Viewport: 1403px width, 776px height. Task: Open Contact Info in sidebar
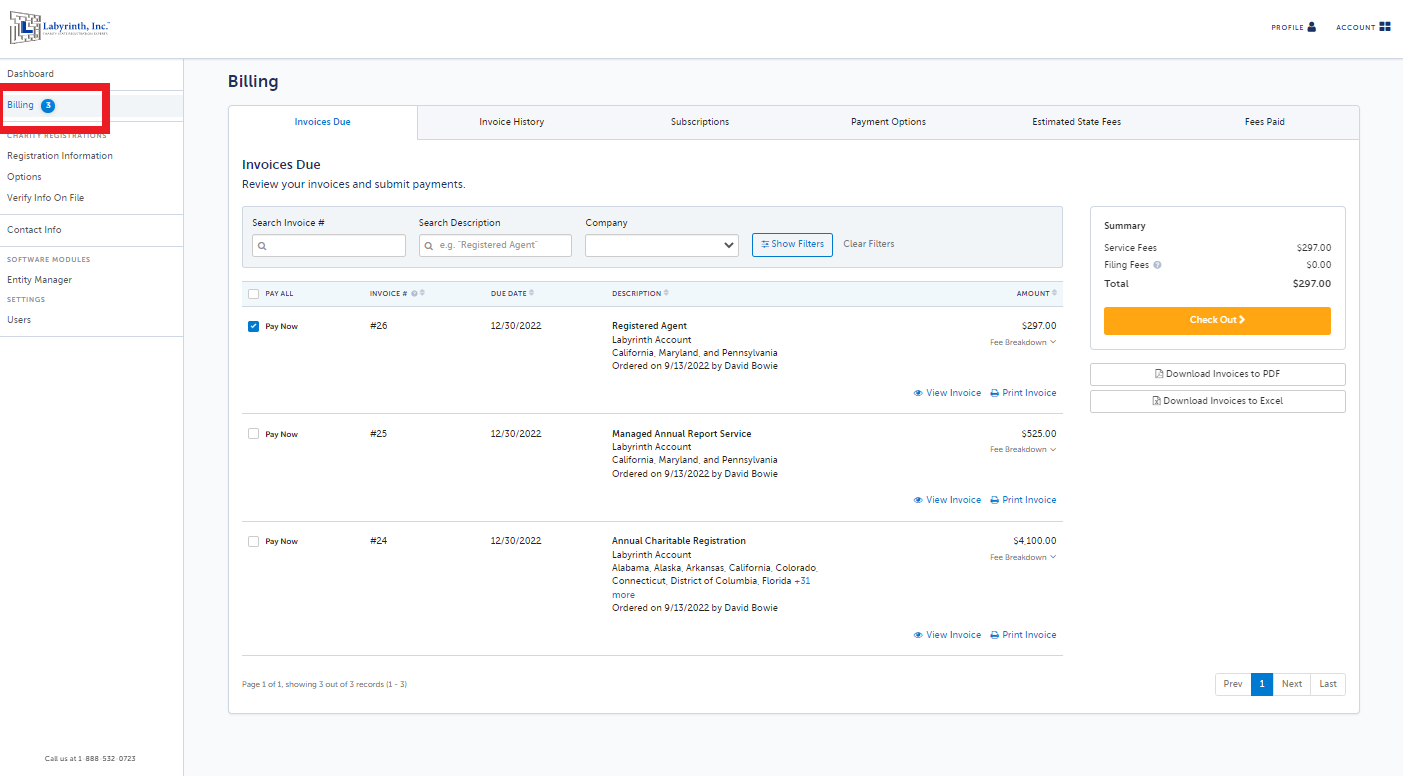pos(34,230)
